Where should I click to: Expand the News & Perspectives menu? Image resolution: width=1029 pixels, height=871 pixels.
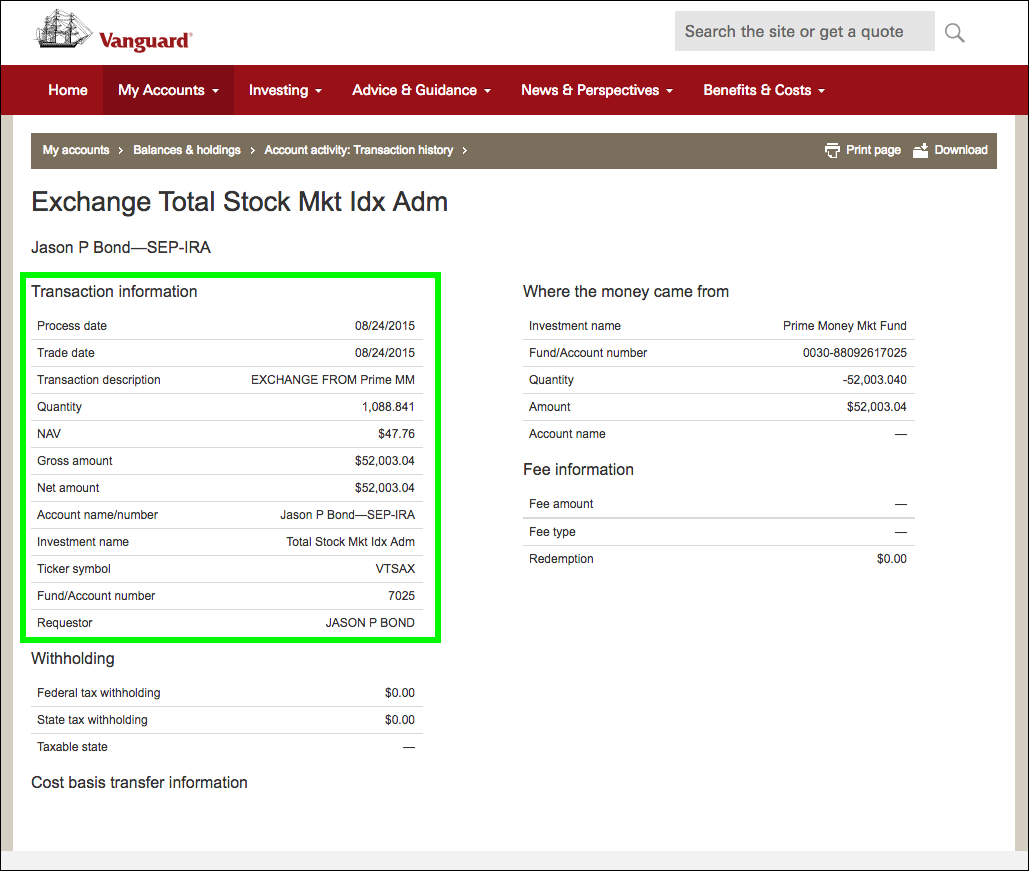pyautogui.click(x=597, y=90)
